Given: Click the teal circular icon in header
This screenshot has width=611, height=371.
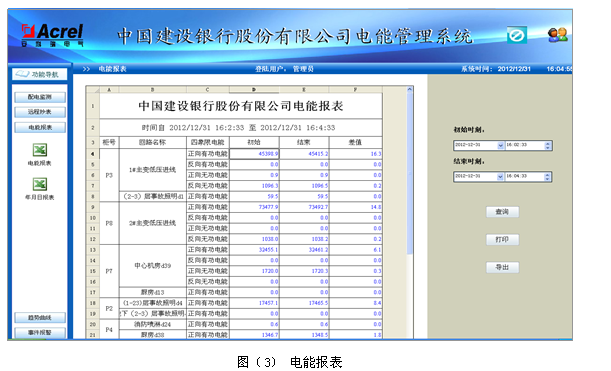Looking at the screenshot, I should [x=517, y=35].
